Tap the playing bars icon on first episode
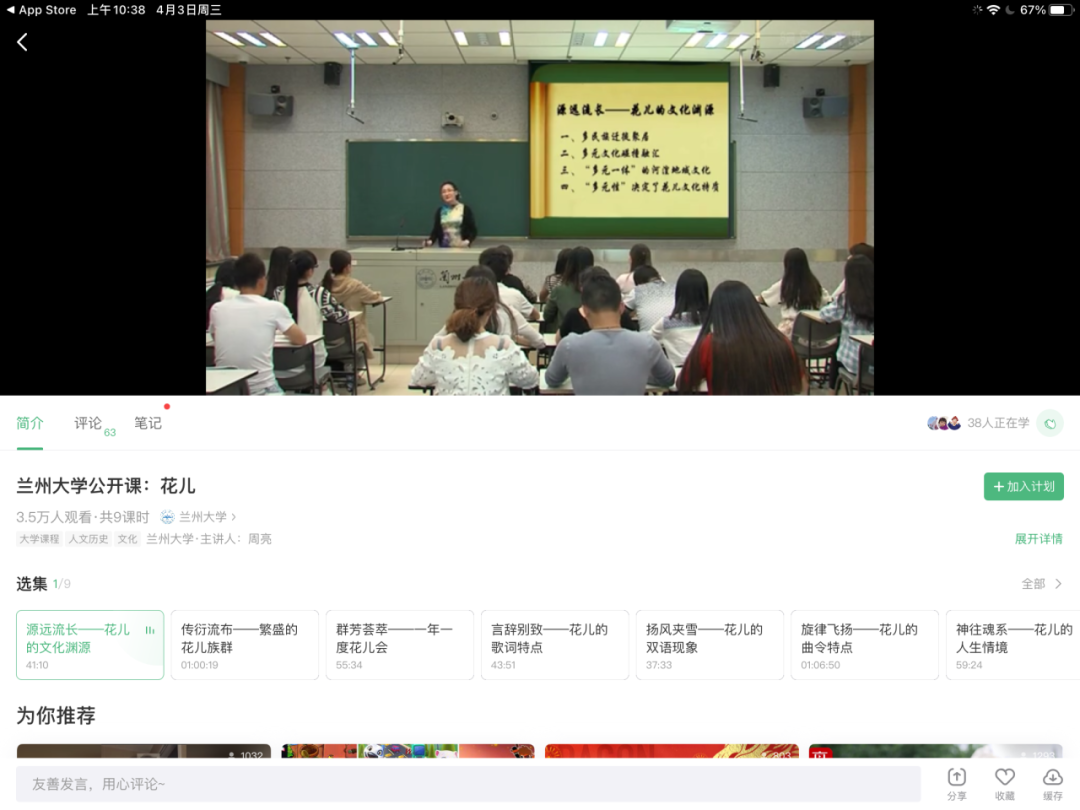Image resolution: width=1080 pixels, height=810 pixels. [x=149, y=630]
